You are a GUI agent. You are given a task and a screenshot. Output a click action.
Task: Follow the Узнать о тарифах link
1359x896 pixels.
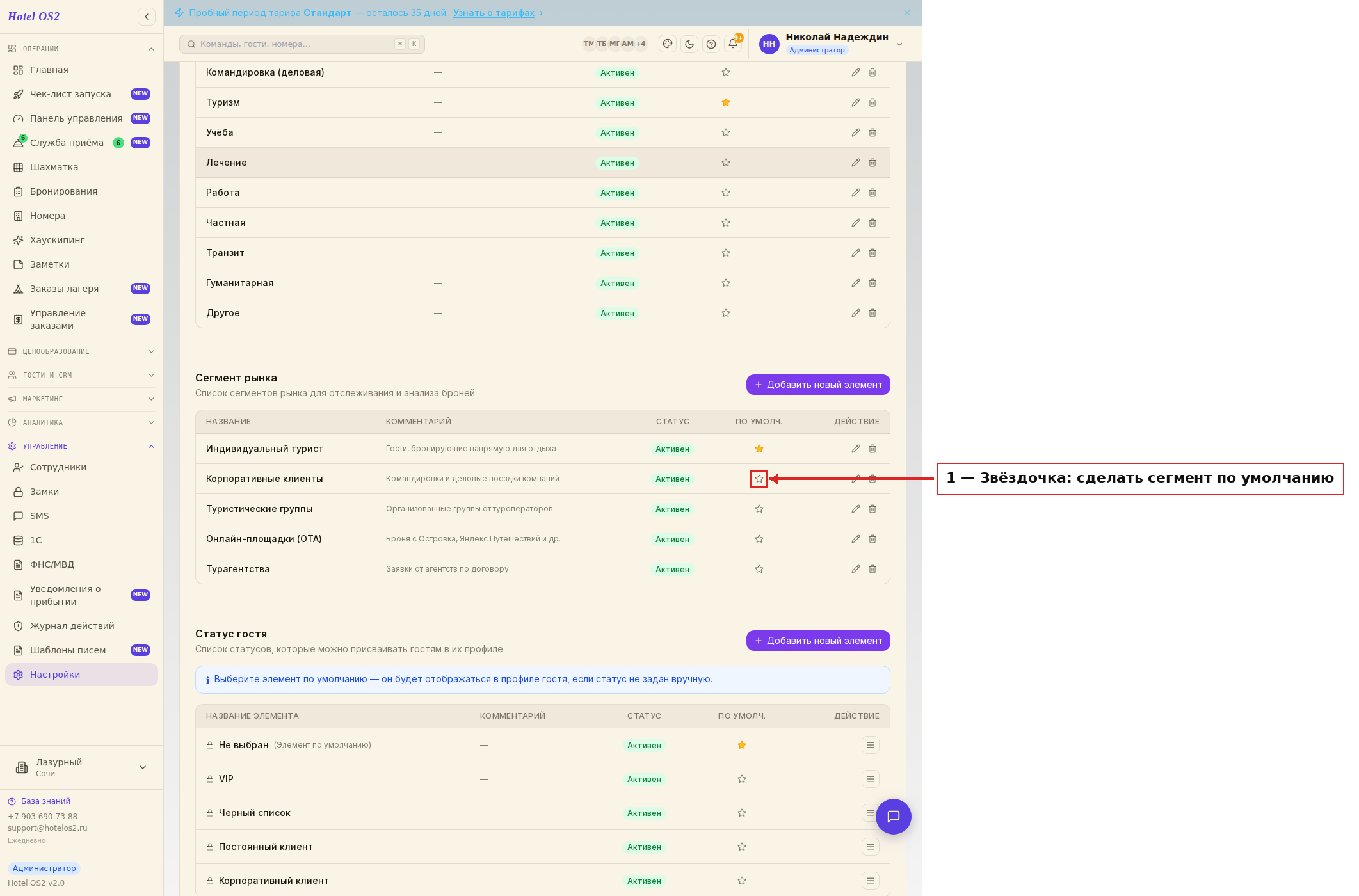494,13
